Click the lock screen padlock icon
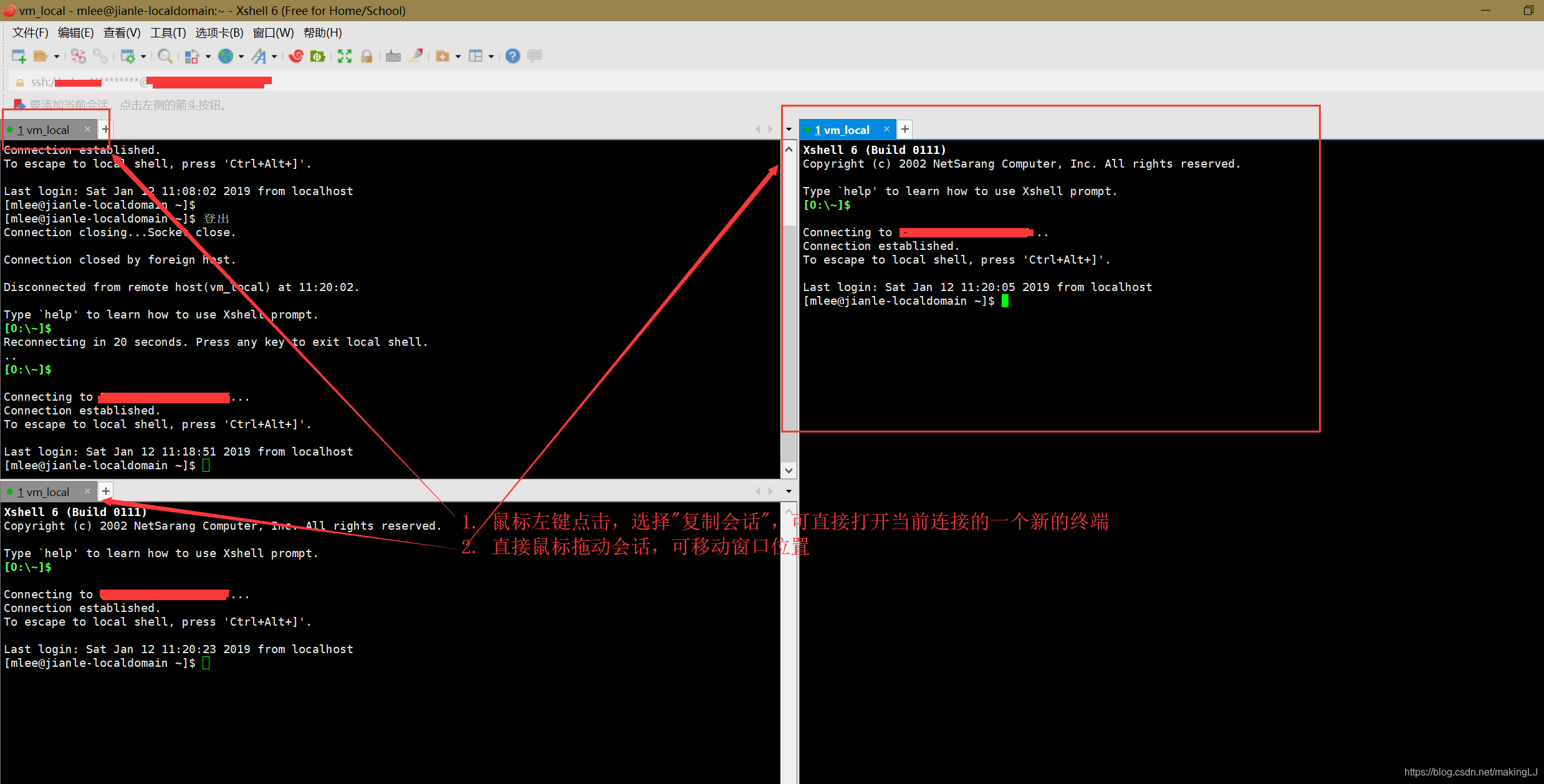The image size is (1544, 784). coord(367,57)
